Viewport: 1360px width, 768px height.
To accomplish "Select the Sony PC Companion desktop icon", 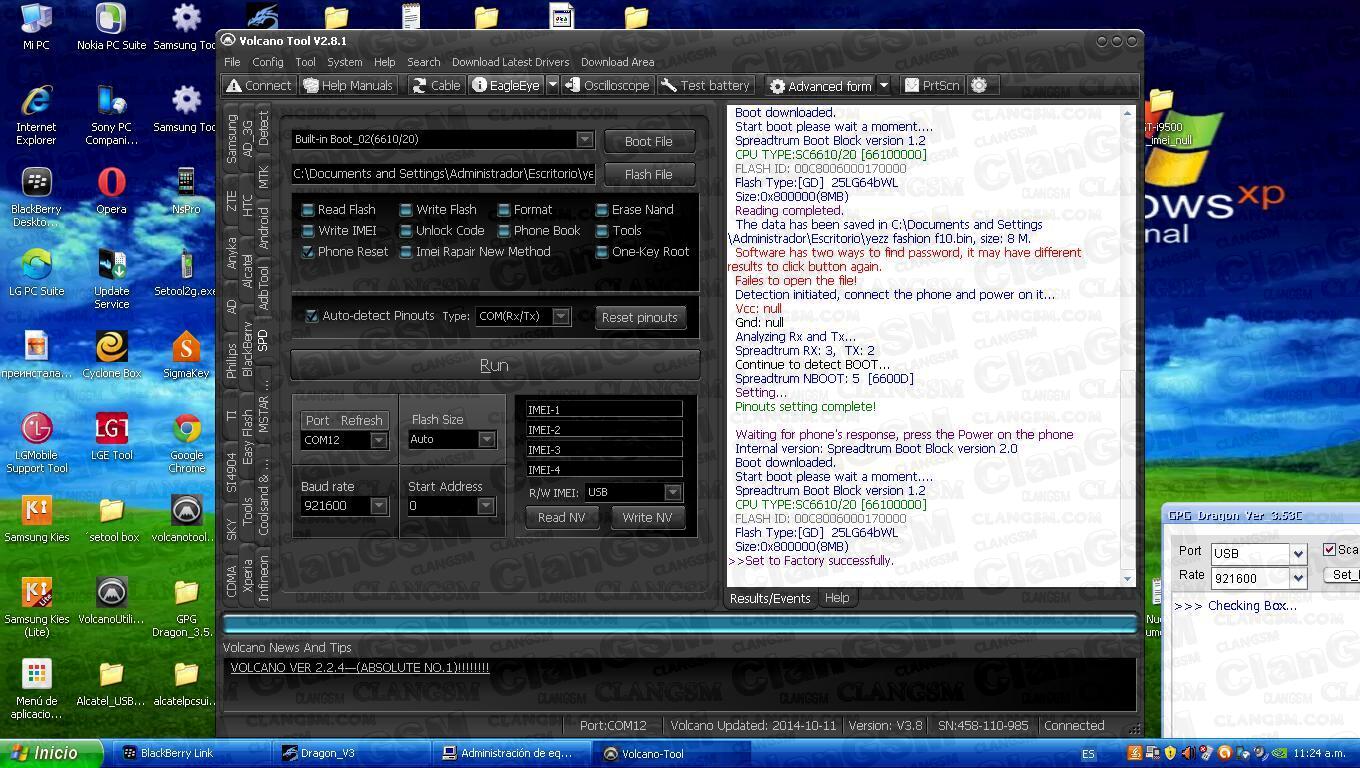I will (x=111, y=115).
